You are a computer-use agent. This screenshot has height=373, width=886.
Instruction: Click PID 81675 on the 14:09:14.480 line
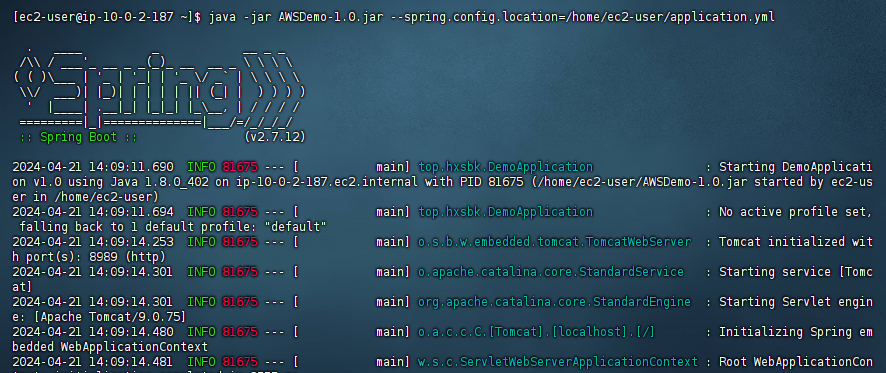240,332
